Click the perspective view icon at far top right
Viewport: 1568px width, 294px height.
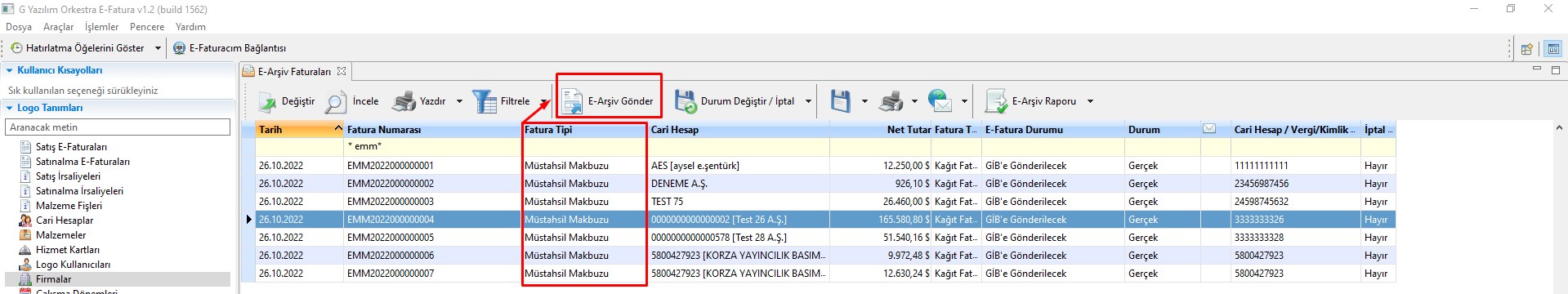coord(1553,49)
